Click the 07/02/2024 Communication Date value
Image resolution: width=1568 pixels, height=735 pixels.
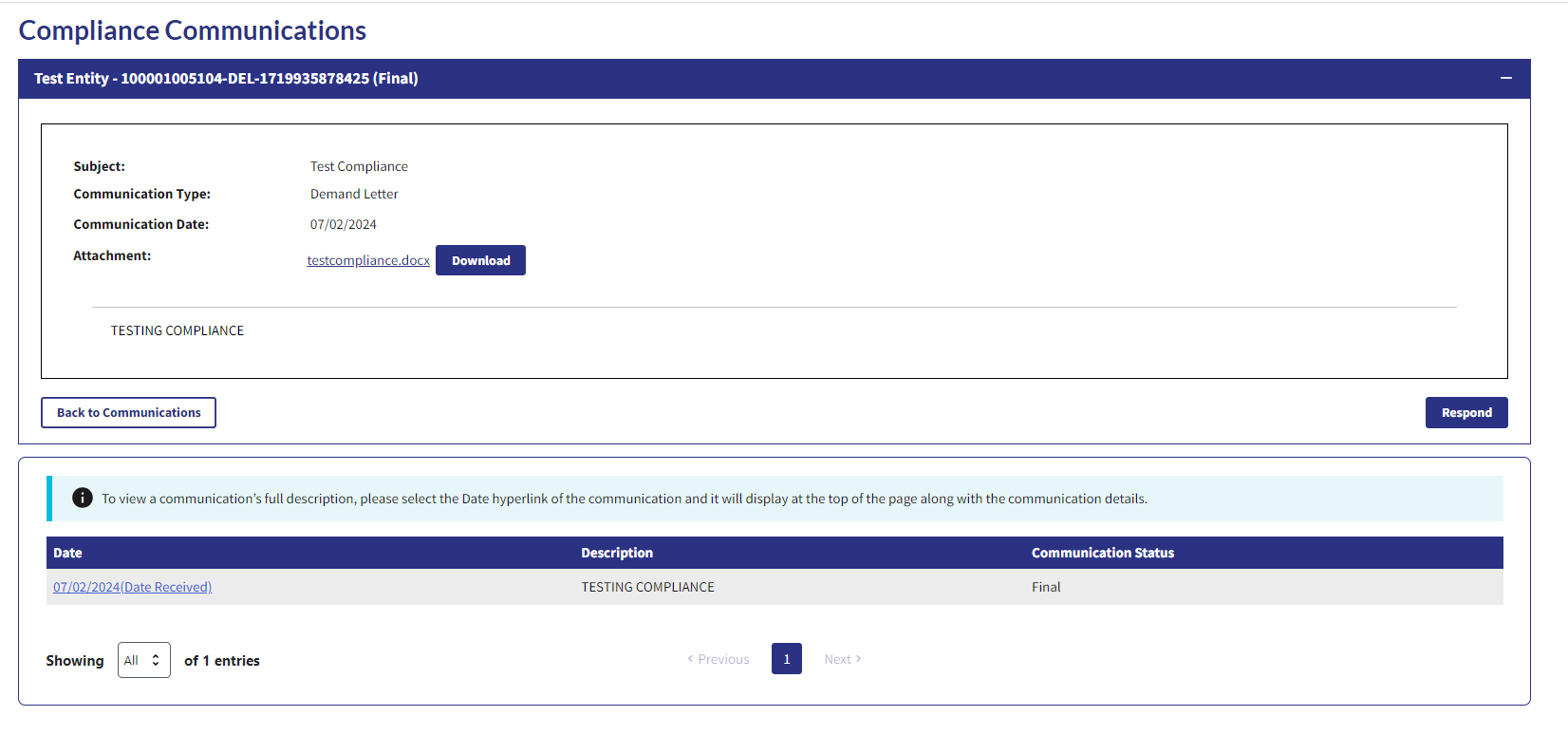pos(343,224)
